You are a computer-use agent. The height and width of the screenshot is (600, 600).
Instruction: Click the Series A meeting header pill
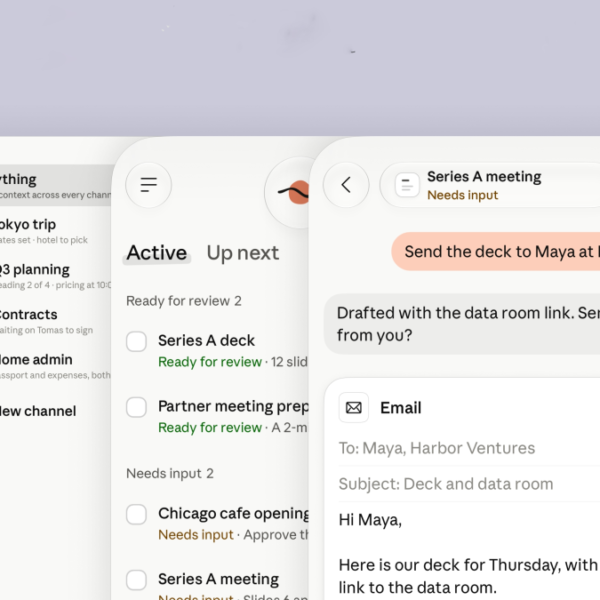tap(490, 185)
